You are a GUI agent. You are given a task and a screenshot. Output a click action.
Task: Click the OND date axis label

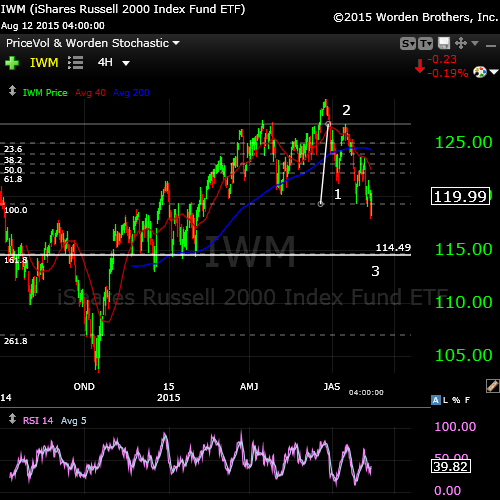84,387
